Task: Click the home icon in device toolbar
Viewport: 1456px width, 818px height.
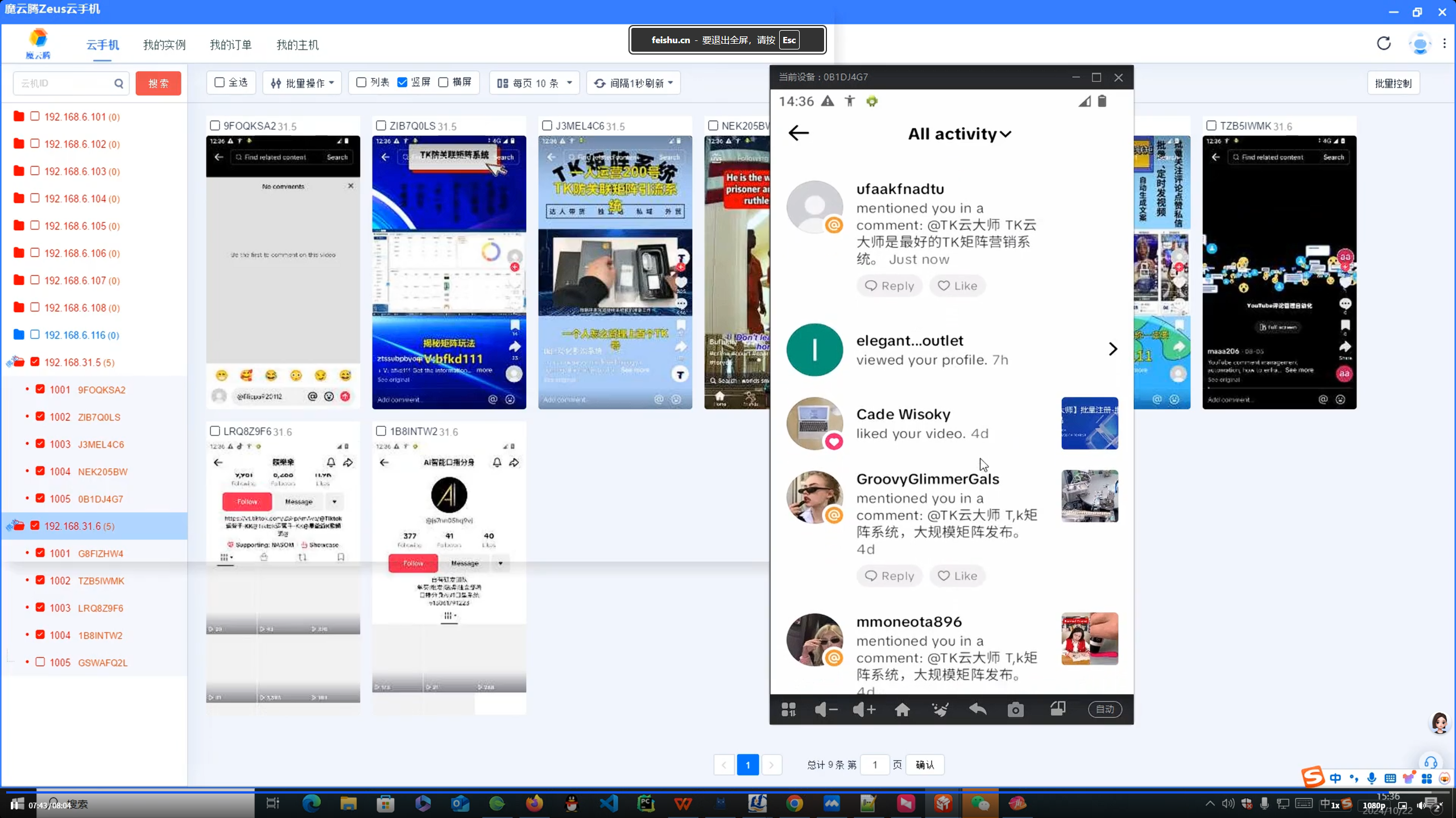Action: point(902,709)
